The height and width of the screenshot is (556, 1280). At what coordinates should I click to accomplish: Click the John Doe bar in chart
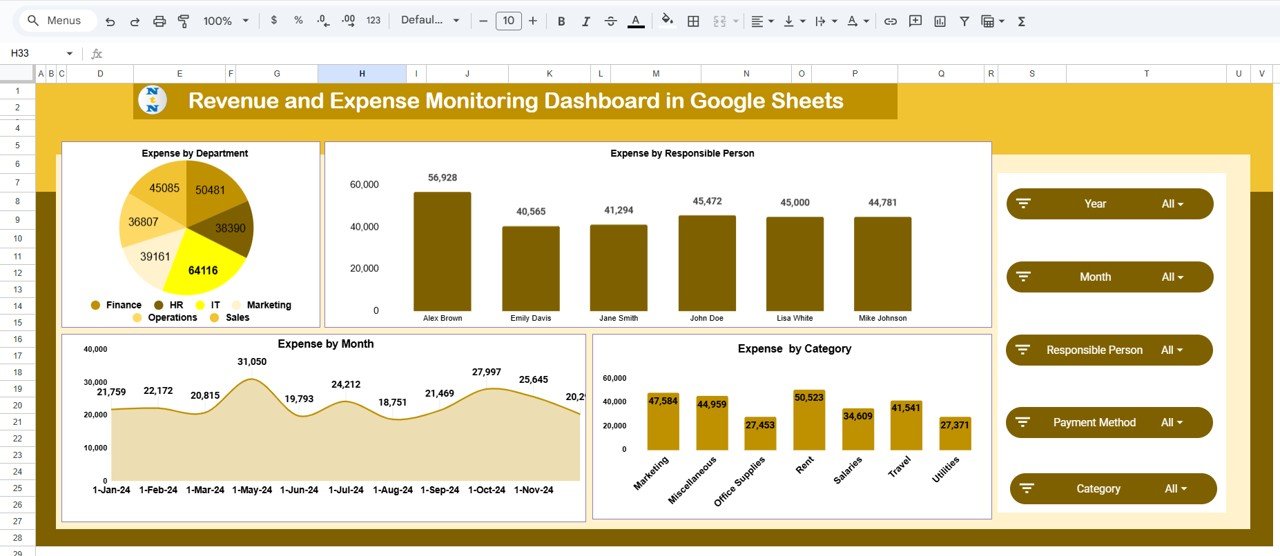(x=707, y=263)
